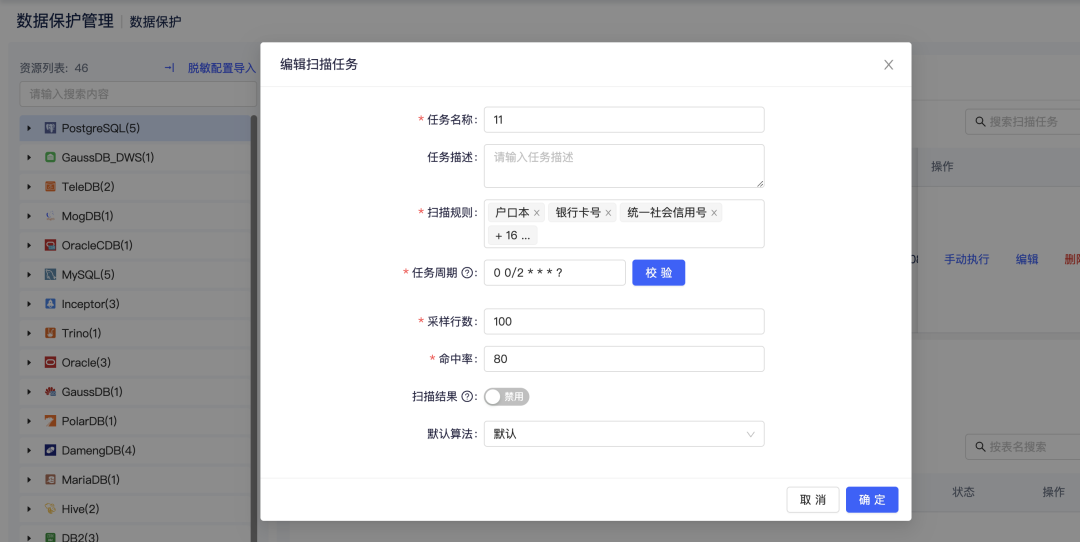
Task: Click the collapse panel arrow icon near 脱敏配置导入
Action: (169, 67)
